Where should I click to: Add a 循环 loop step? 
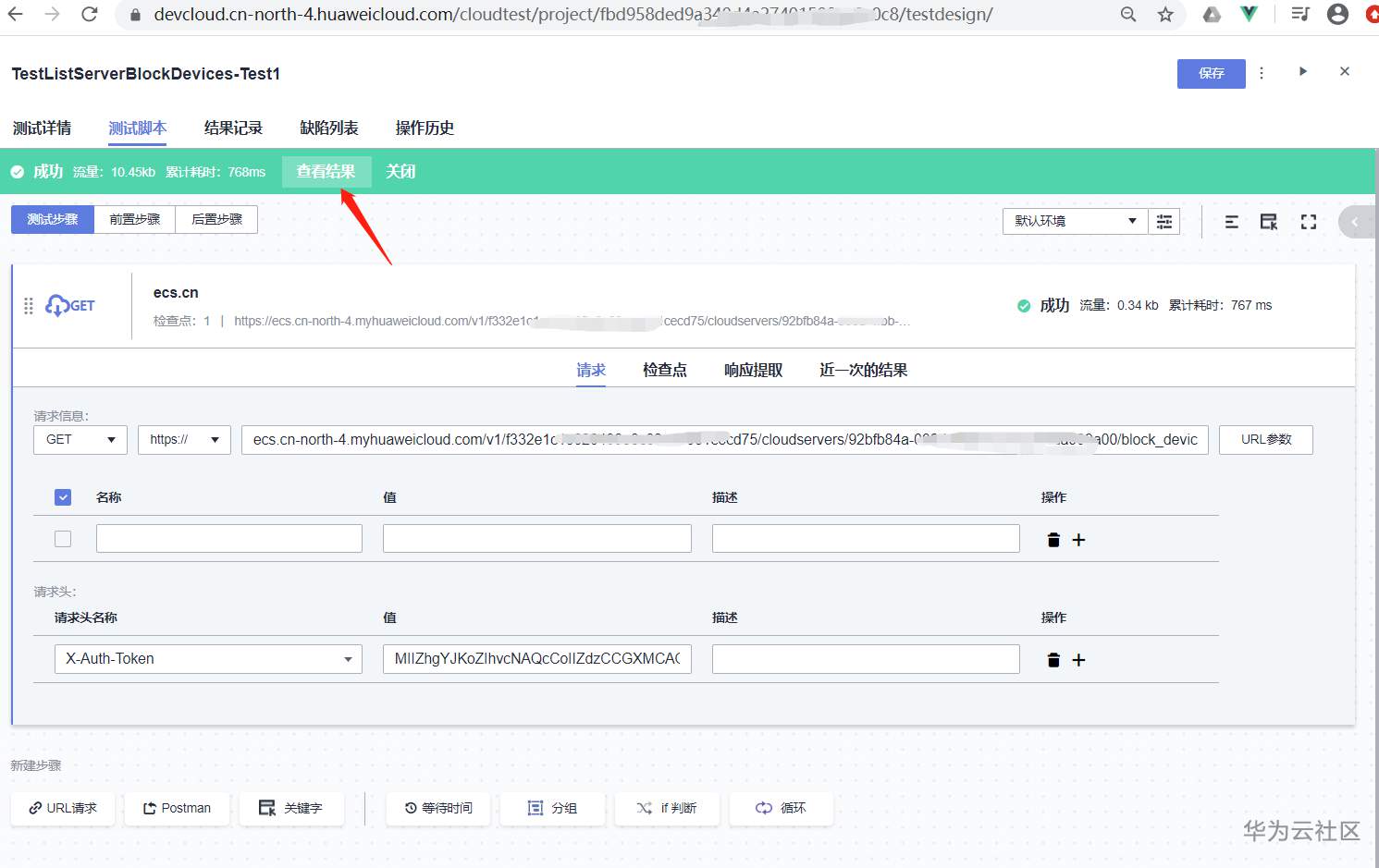tap(782, 808)
